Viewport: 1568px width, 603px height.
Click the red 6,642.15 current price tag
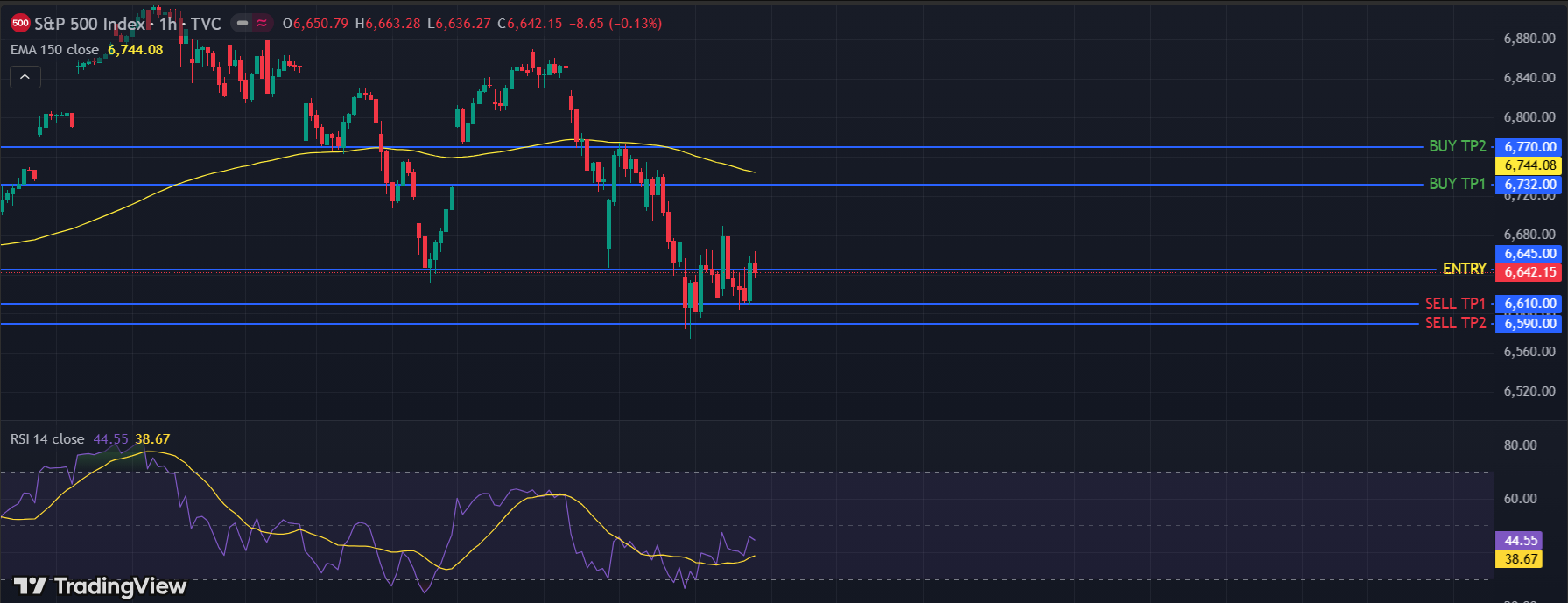[x=1529, y=272]
